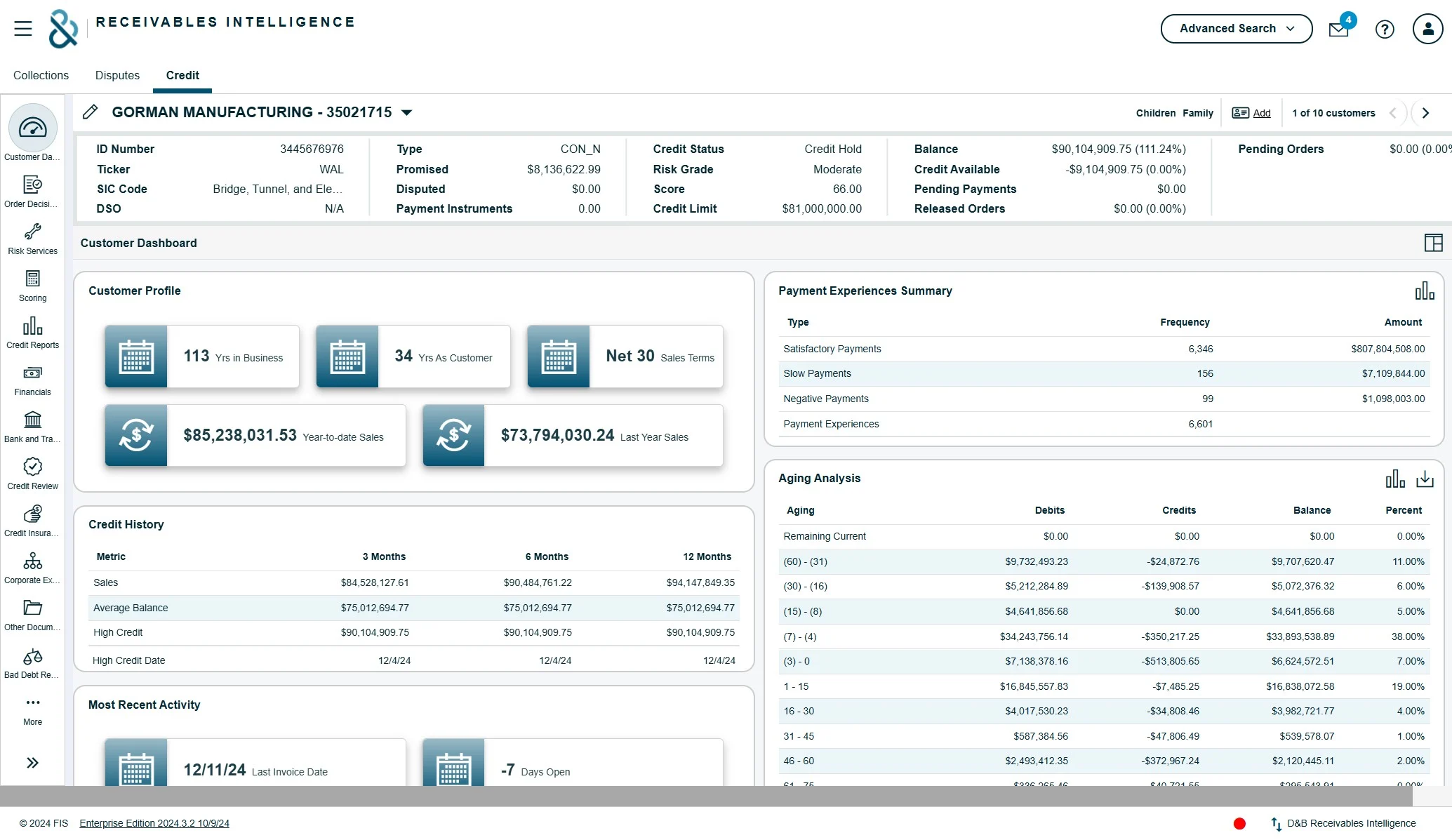Click the Credit Hold status value

click(x=833, y=149)
